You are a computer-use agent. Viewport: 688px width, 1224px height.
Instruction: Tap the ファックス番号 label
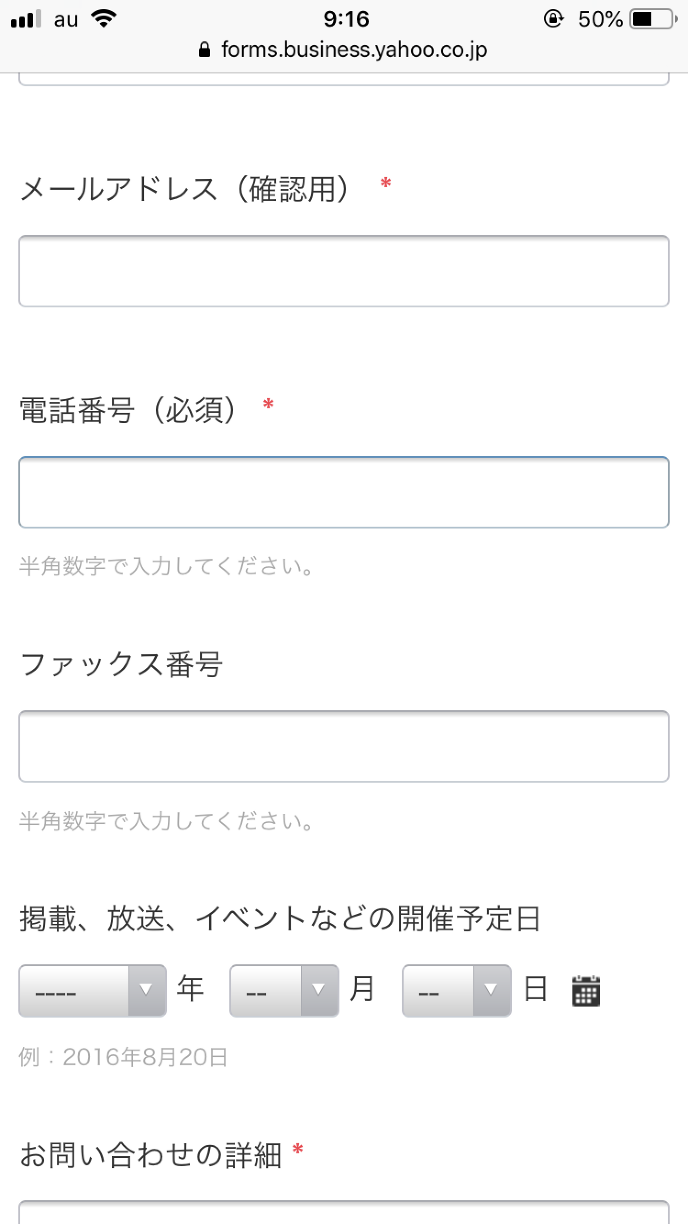pyautogui.click(x=121, y=664)
